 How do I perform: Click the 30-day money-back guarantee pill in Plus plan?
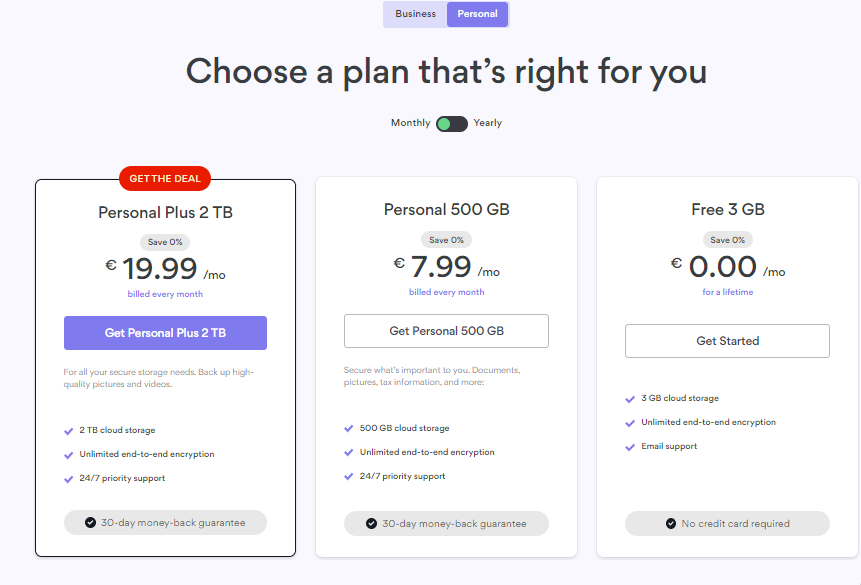coord(165,522)
